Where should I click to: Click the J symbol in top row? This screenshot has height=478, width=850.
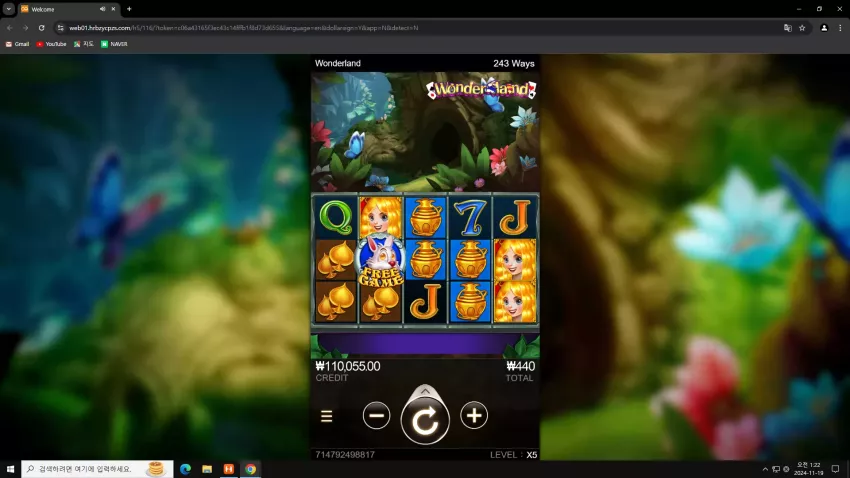point(514,217)
